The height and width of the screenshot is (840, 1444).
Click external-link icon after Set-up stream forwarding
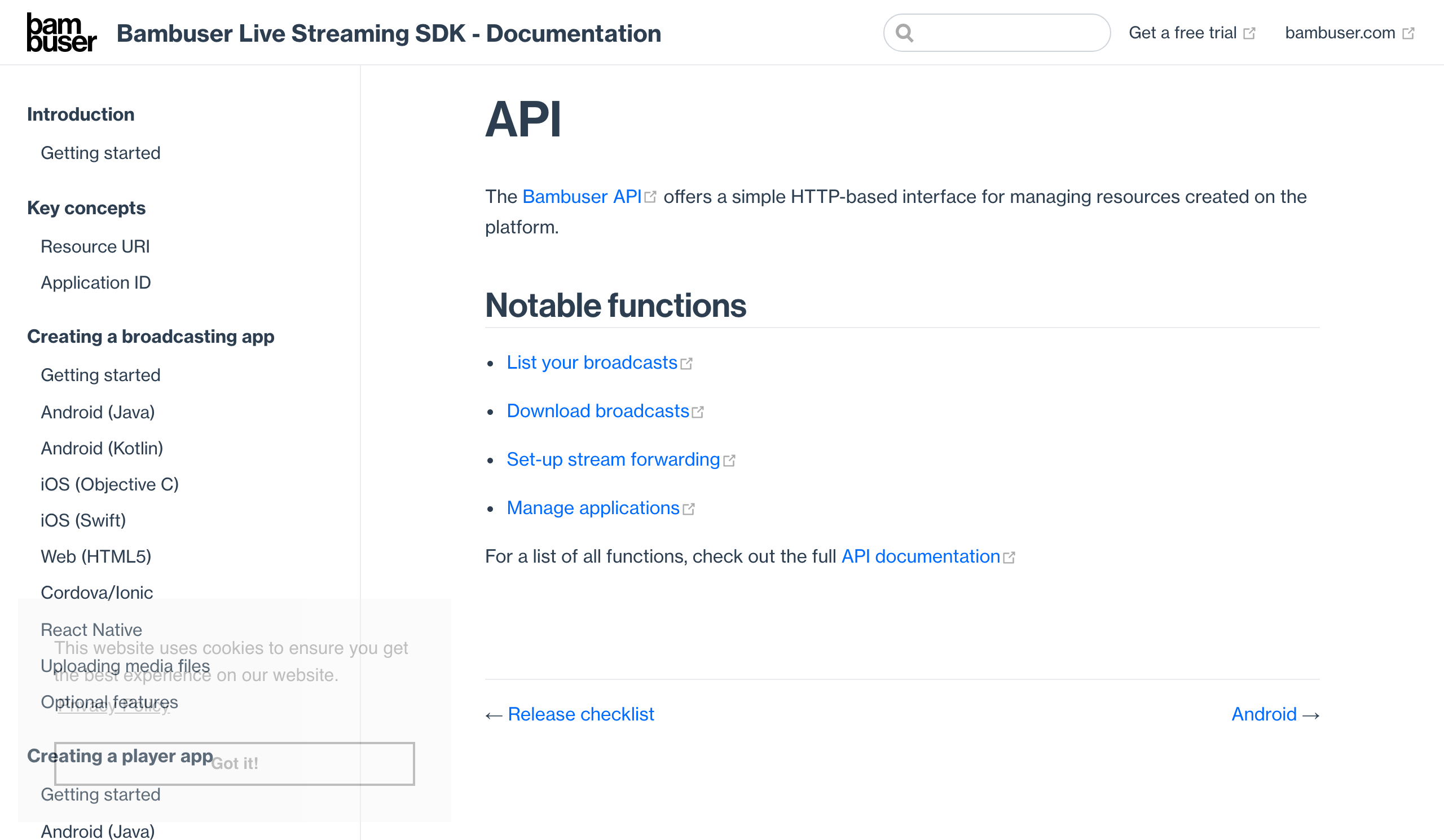tap(729, 461)
